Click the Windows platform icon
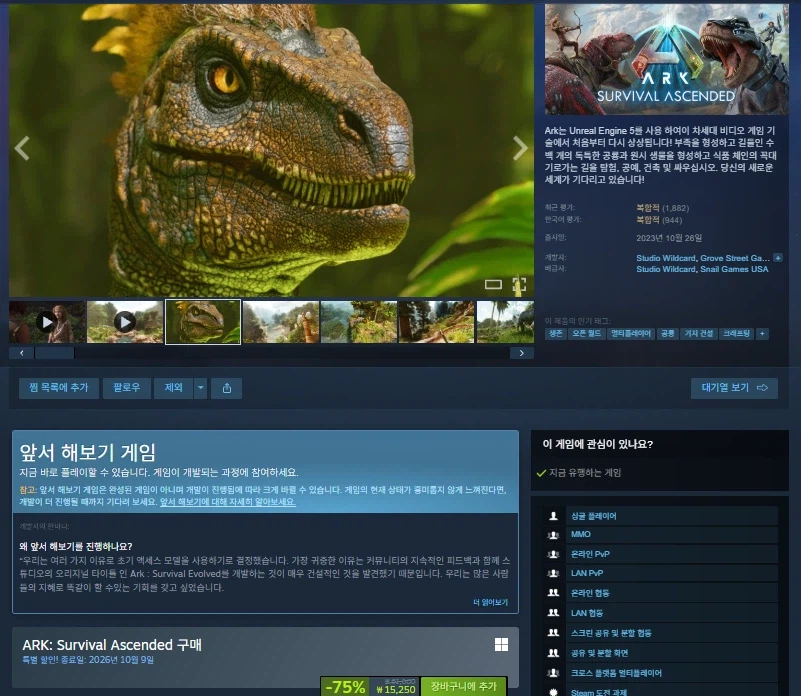The width and height of the screenshot is (801, 696). (x=501, y=644)
